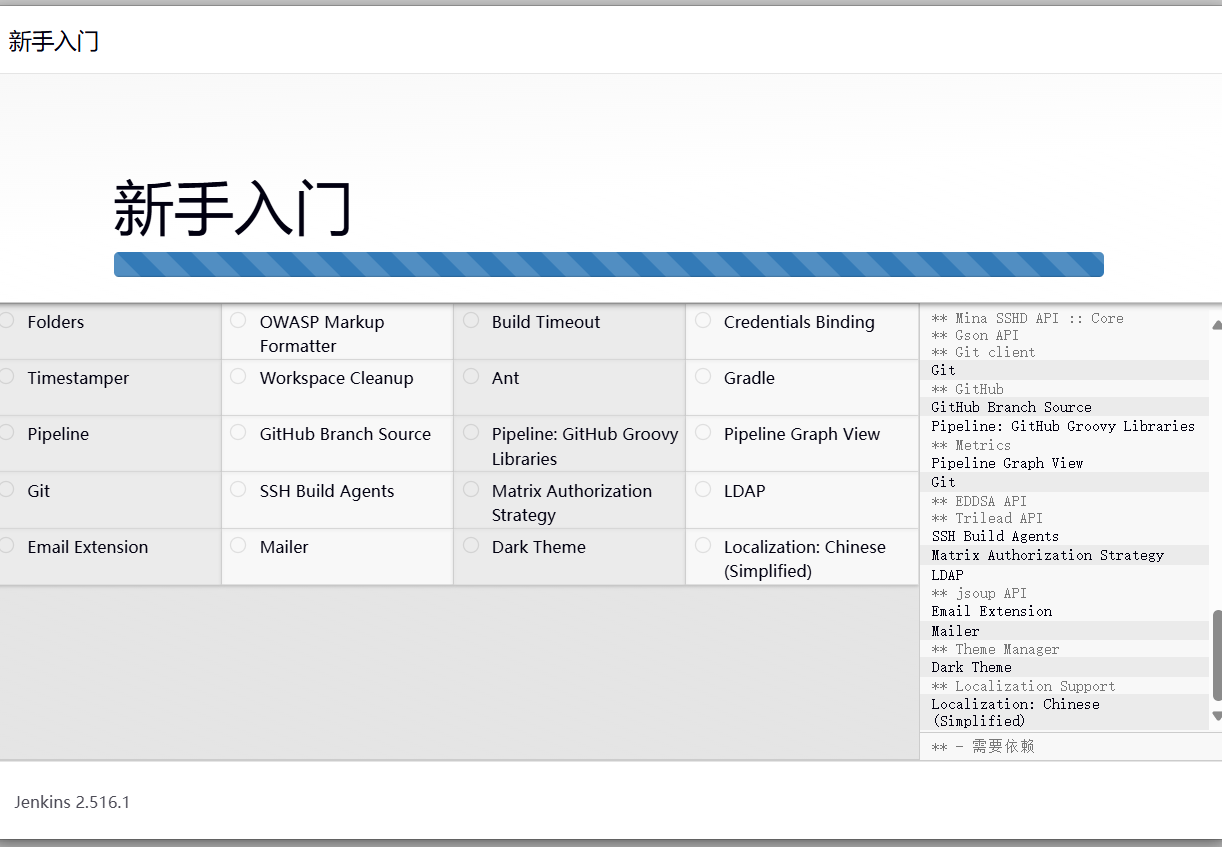The height and width of the screenshot is (847, 1222).
Task: Select the '** Localization Support' log line
Action: [1023, 686]
